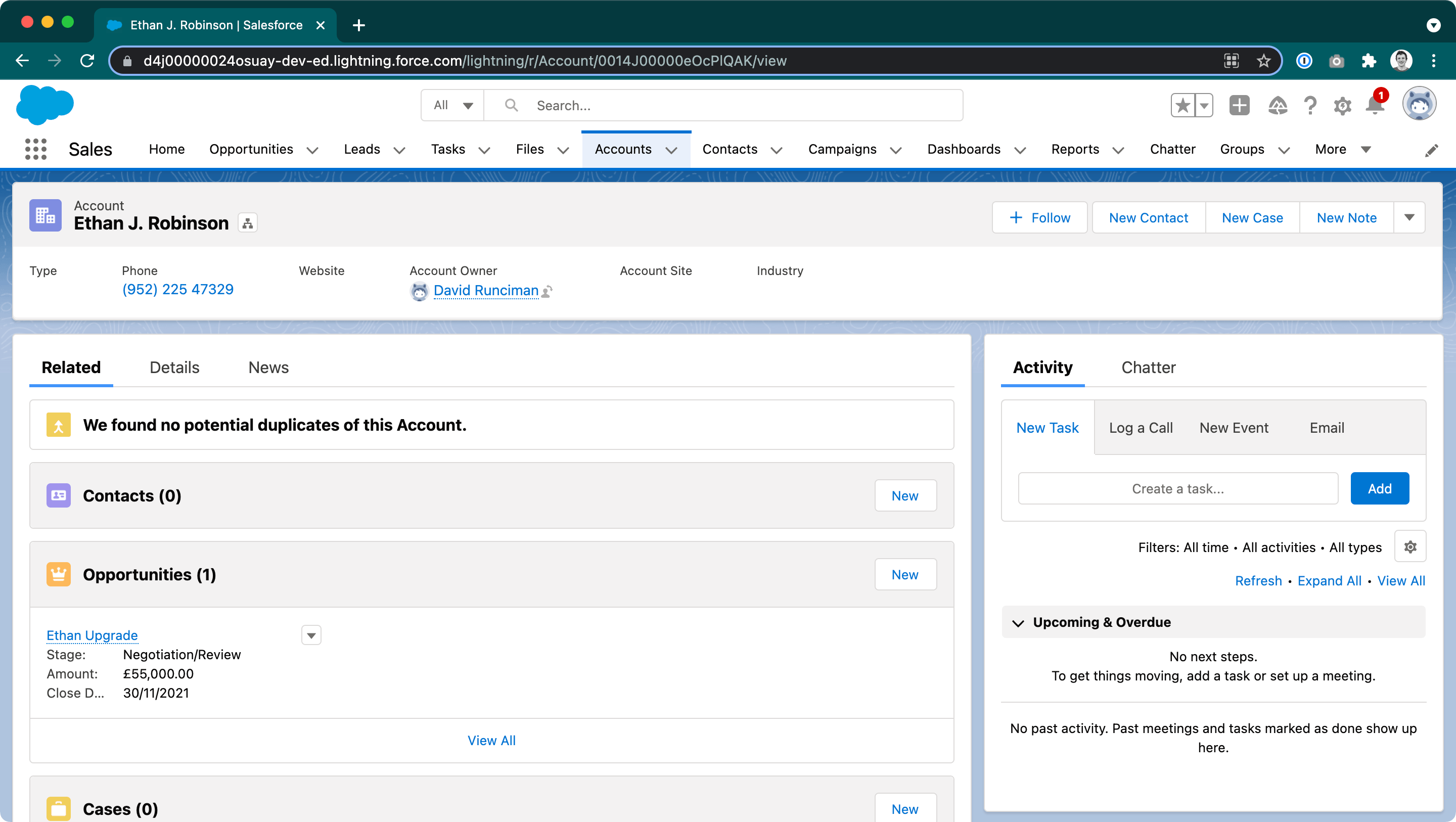Open activity timeline filter settings gear
This screenshot has height=822, width=1456.
coord(1409,546)
